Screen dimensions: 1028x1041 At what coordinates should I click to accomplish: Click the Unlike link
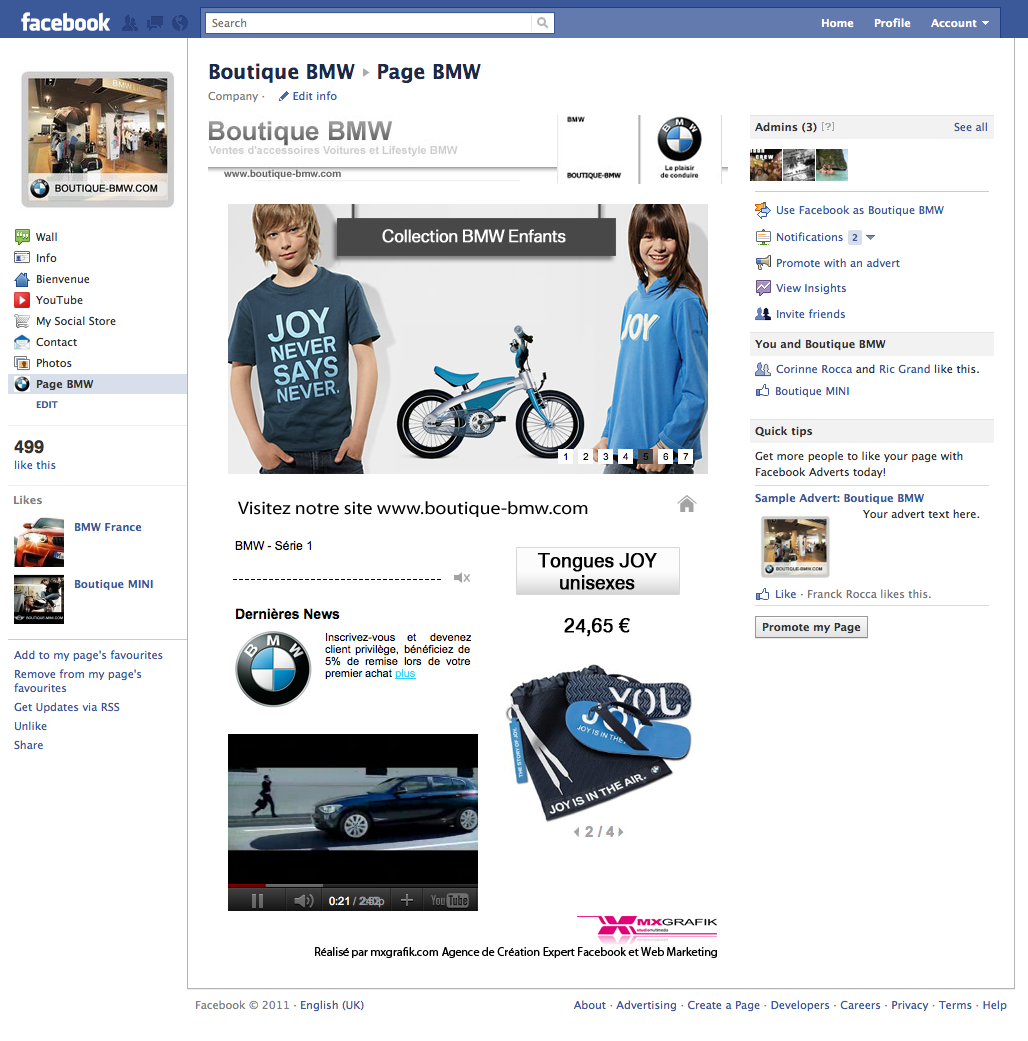pyautogui.click(x=31, y=726)
